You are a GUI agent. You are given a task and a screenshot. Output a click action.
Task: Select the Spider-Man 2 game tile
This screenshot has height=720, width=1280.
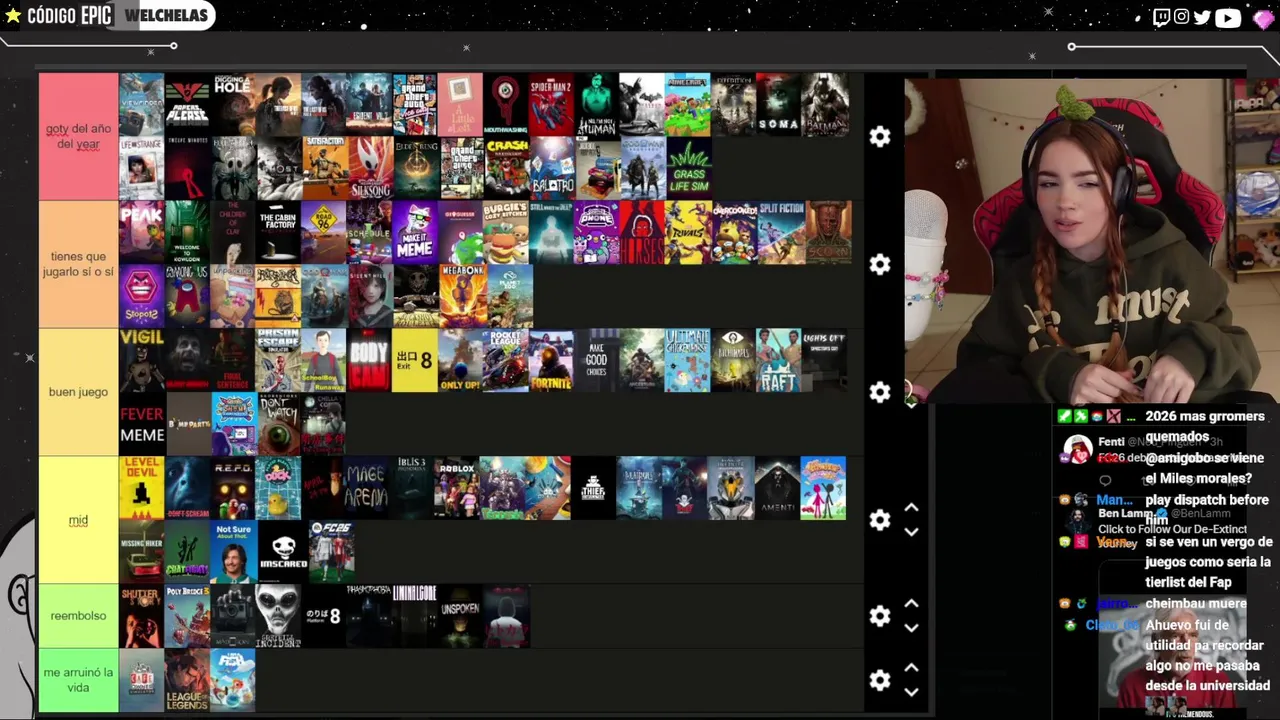[552, 104]
